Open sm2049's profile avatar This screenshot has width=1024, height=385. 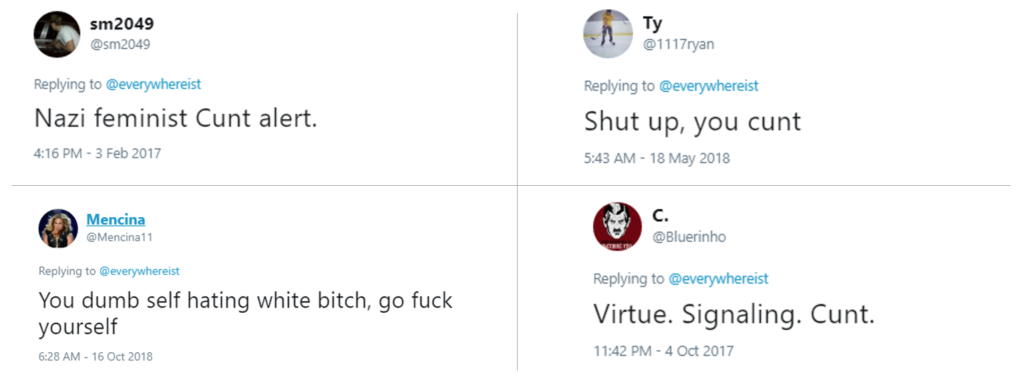coord(57,35)
